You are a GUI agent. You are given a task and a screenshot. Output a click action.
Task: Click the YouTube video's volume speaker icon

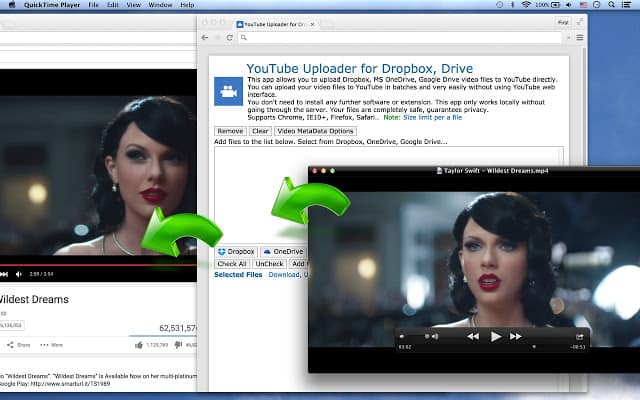[17, 273]
